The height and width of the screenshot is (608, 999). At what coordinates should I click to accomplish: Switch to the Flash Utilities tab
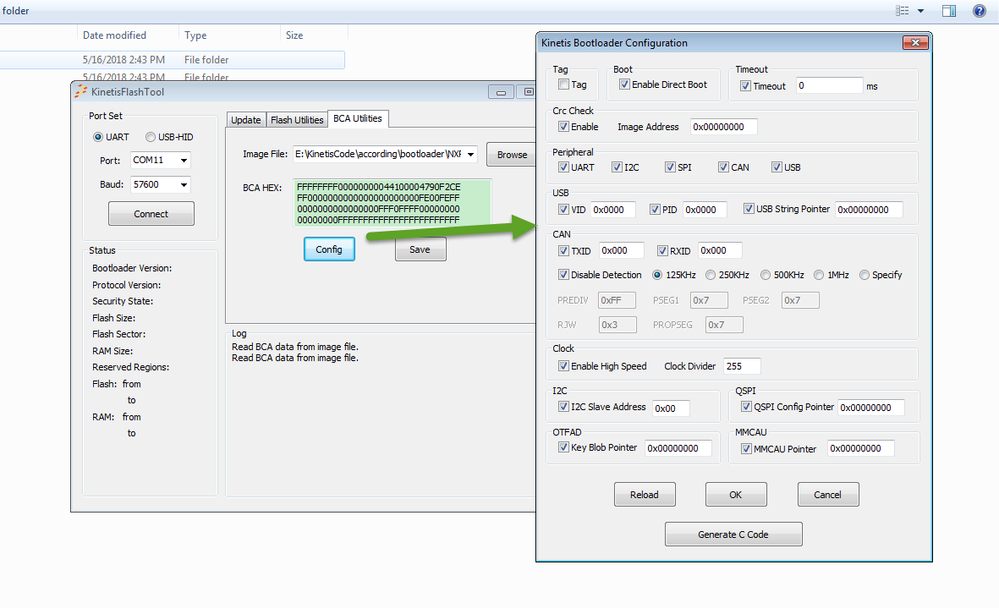pos(297,120)
